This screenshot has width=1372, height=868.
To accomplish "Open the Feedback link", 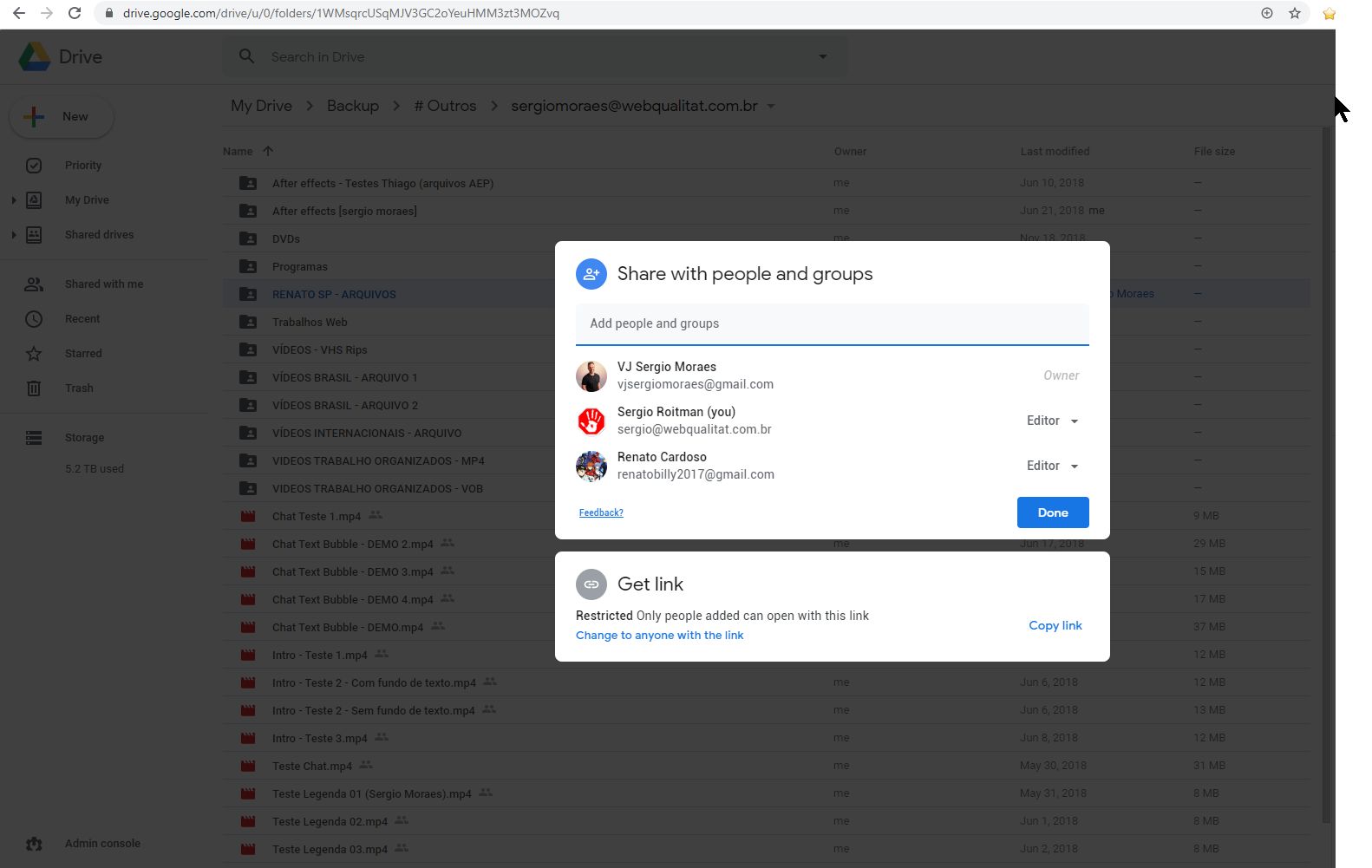I will pyautogui.click(x=601, y=512).
